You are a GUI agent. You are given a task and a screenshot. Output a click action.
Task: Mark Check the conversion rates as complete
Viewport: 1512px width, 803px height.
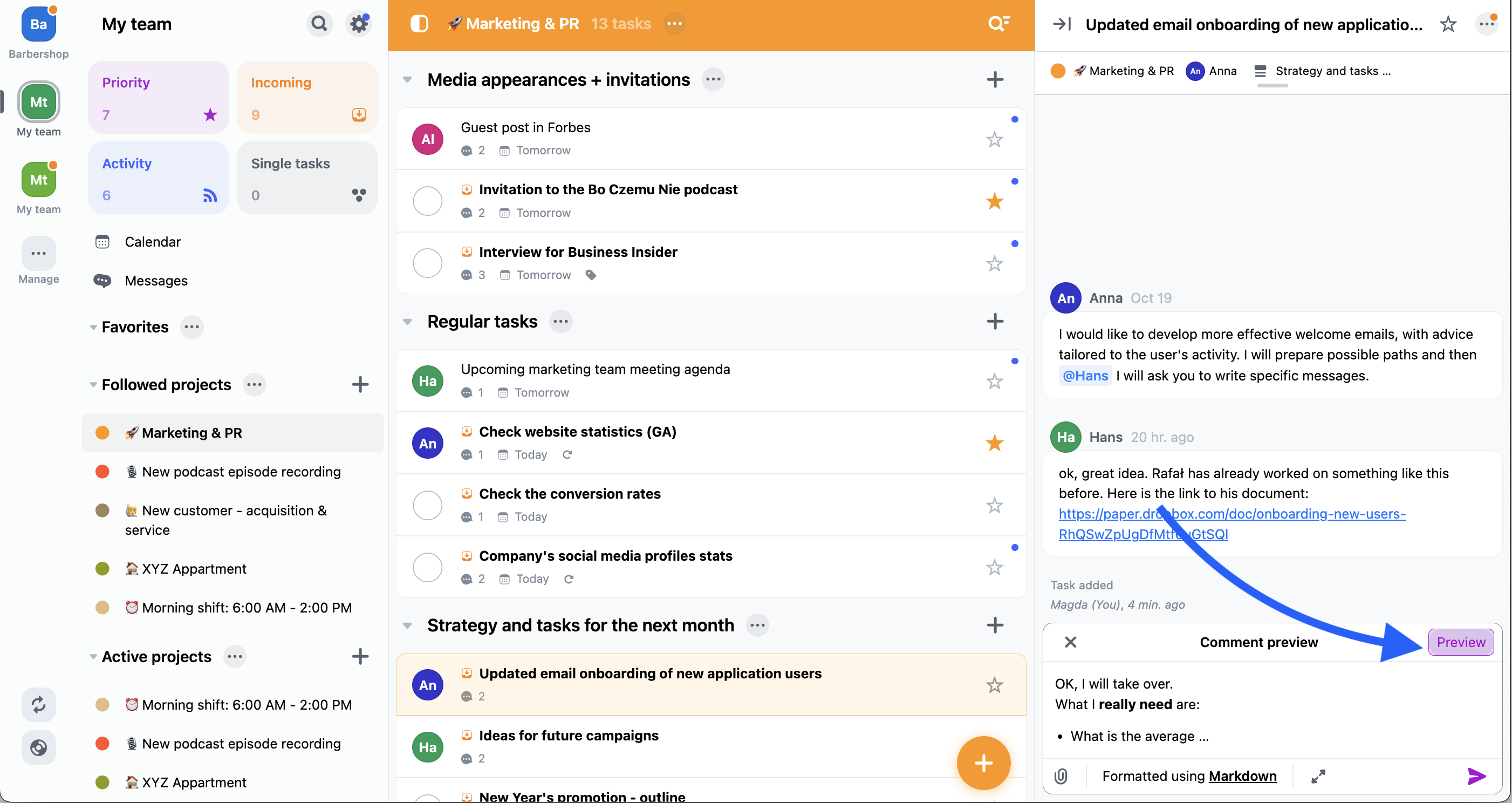[427, 505]
